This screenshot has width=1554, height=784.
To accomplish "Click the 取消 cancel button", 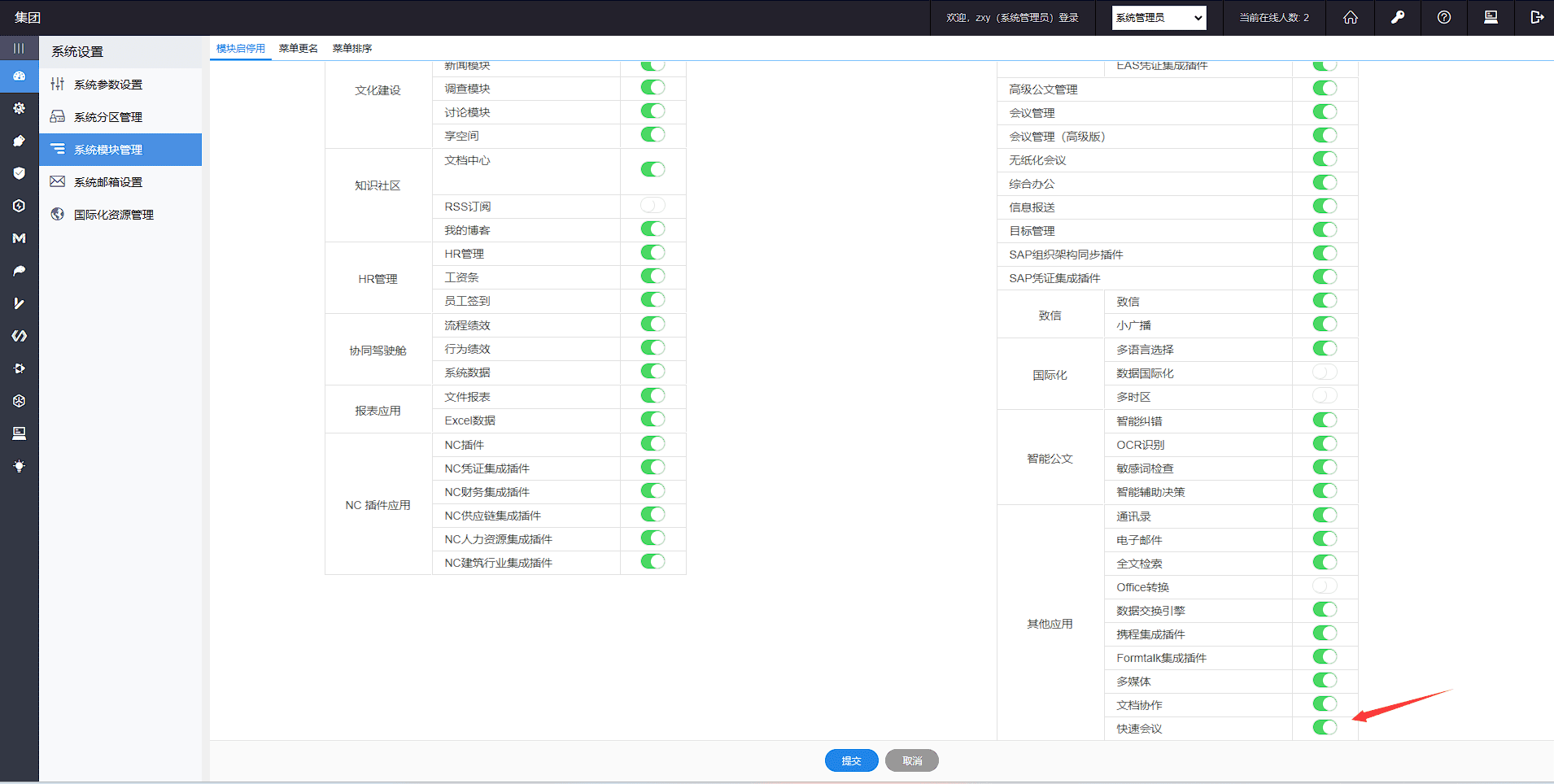I will (x=912, y=760).
